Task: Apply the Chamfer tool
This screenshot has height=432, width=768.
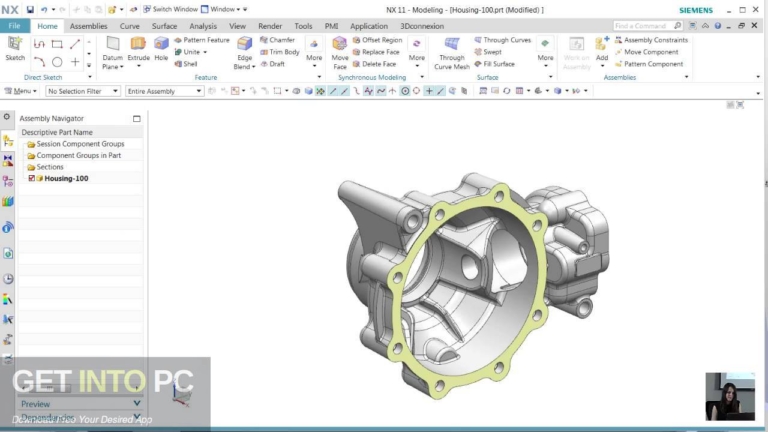Action: pyautogui.click(x=277, y=40)
